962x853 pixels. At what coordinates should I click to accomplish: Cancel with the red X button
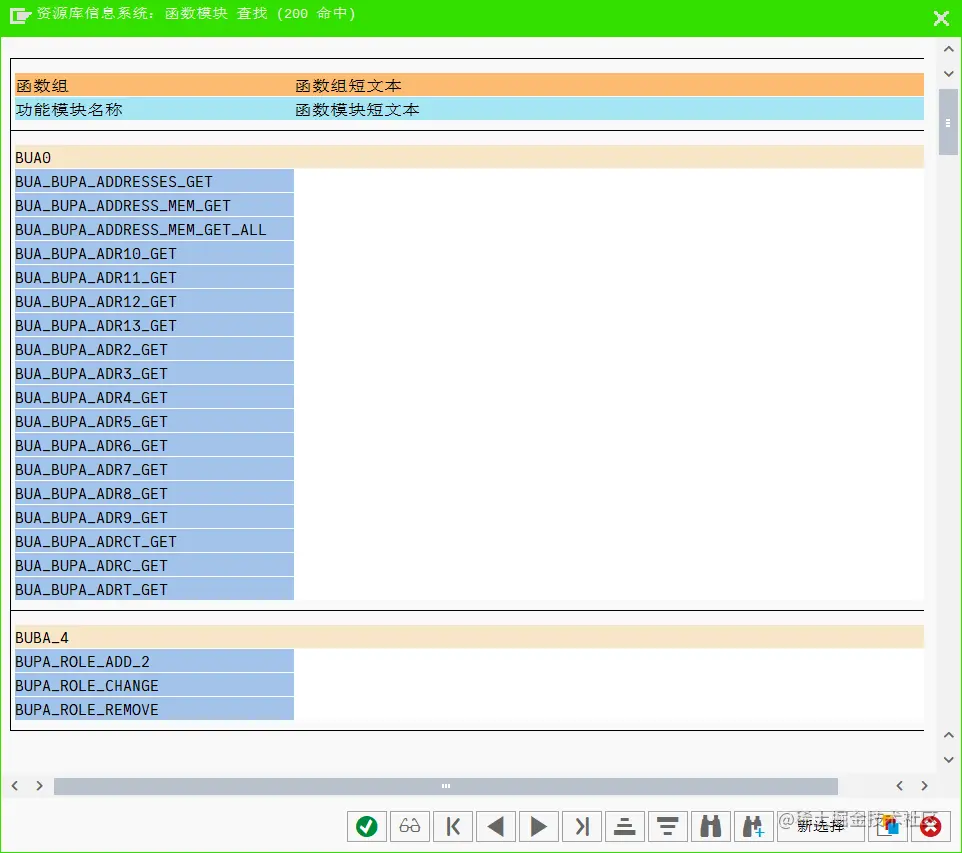(931, 827)
